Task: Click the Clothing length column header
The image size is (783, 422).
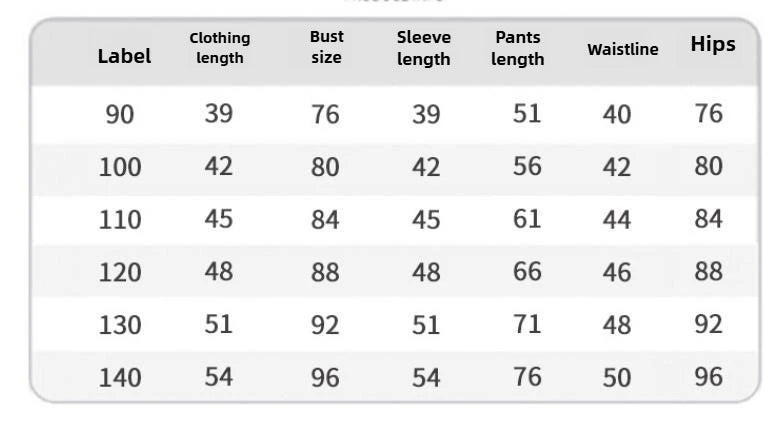Action: 220,47
